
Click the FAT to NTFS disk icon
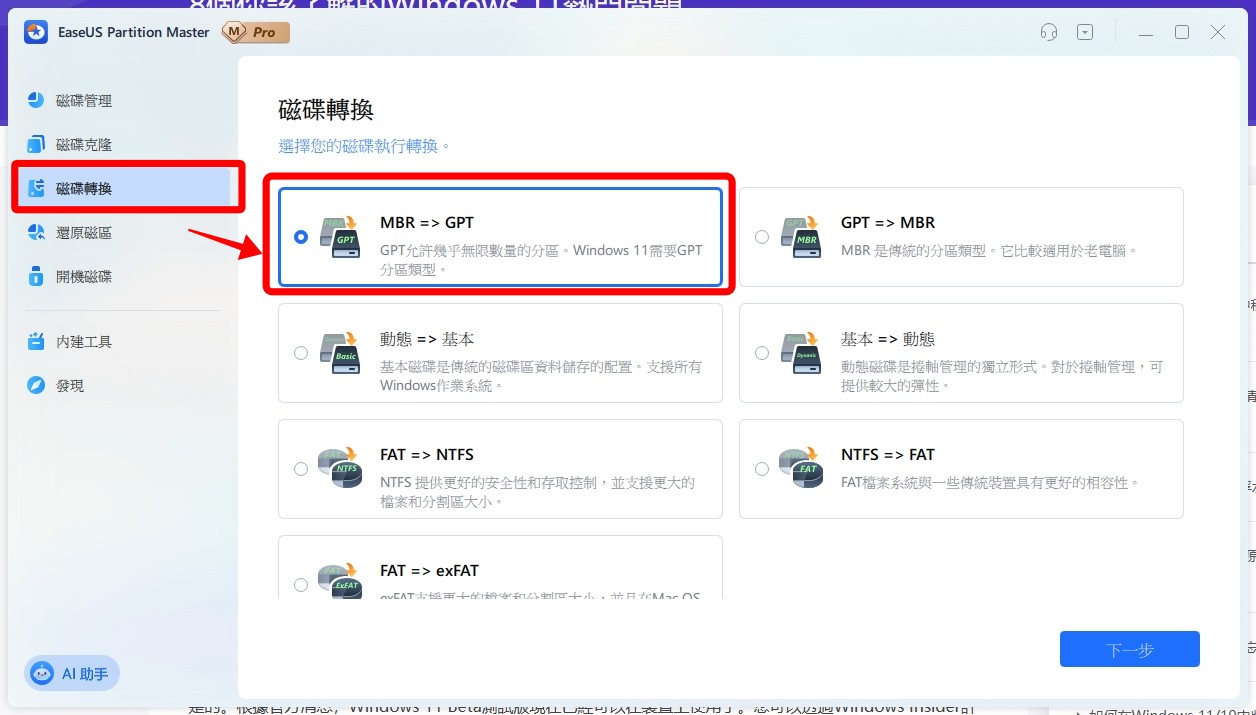tap(339, 469)
